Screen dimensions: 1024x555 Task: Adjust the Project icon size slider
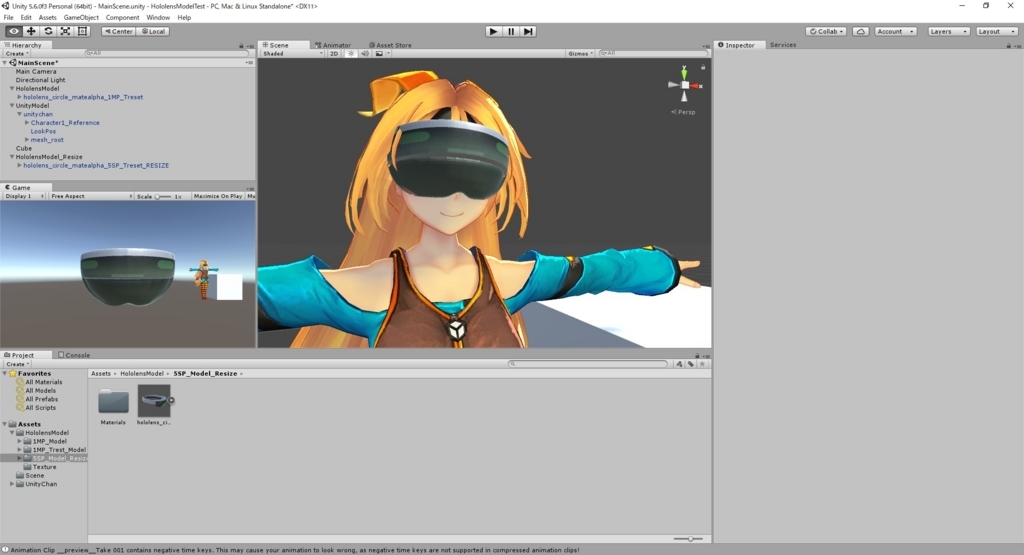688,539
